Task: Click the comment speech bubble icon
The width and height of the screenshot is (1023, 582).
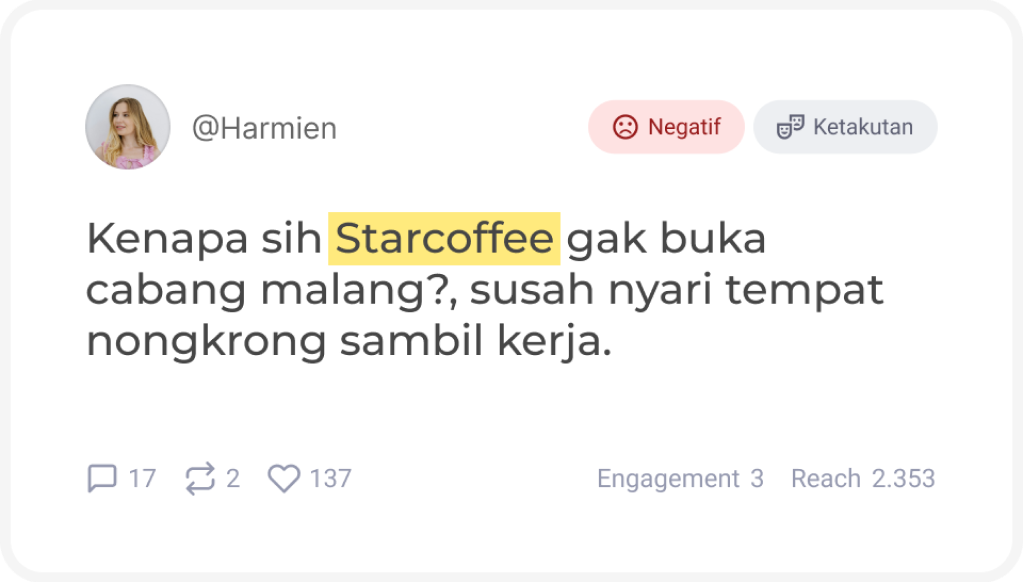Action: (x=102, y=479)
